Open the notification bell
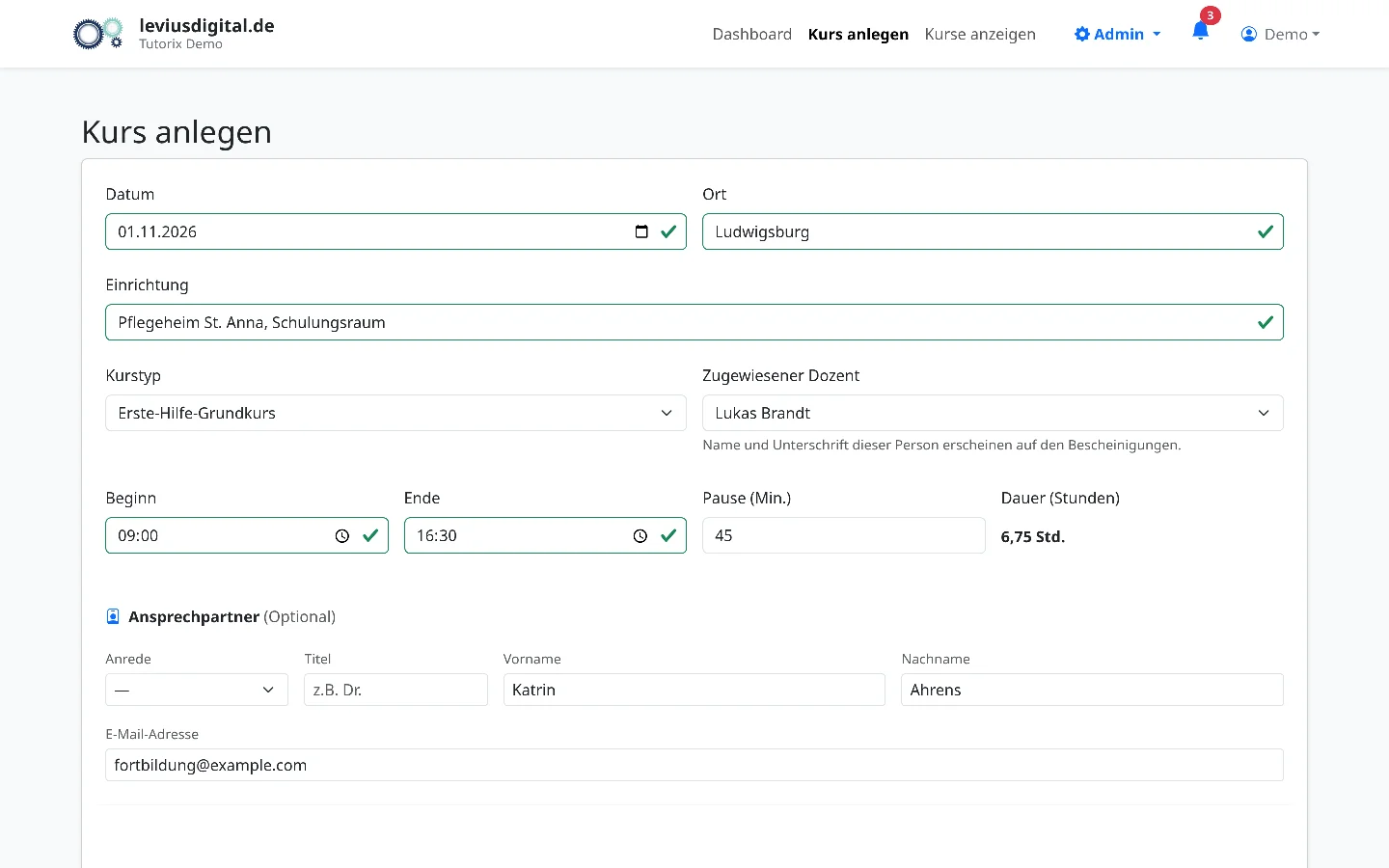Screen dimensions: 1389x868 pos(1200,31)
